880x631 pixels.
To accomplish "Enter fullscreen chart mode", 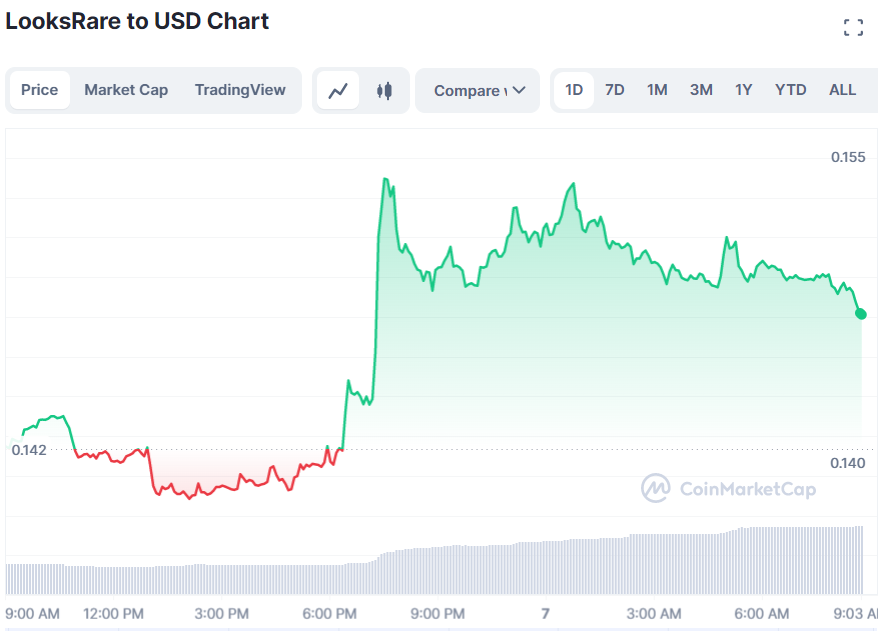I will (853, 28).
